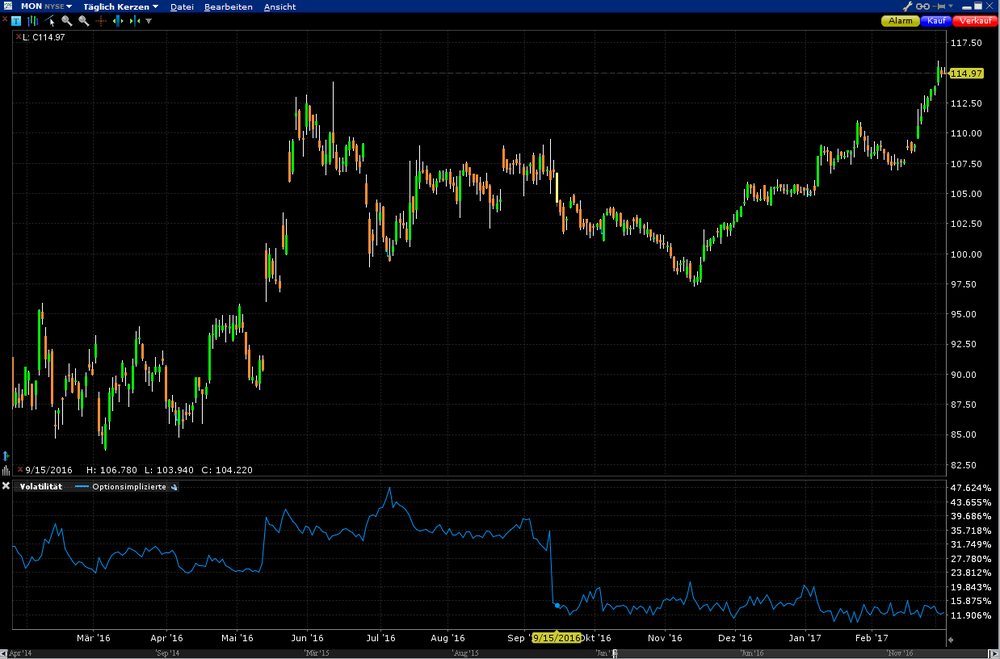Open the Ansicht menu
The image size is (1000, 659).
[x=280, y=7]
